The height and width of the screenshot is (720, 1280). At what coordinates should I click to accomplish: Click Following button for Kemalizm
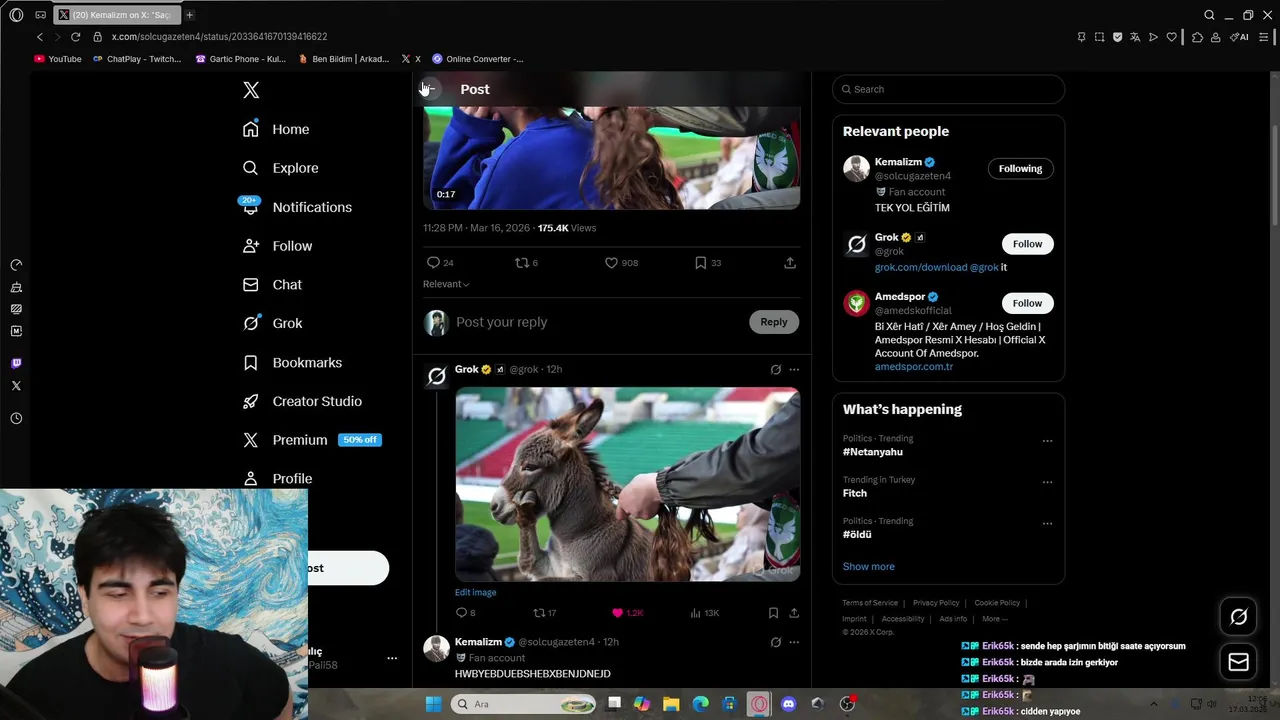pos(1020,169)
